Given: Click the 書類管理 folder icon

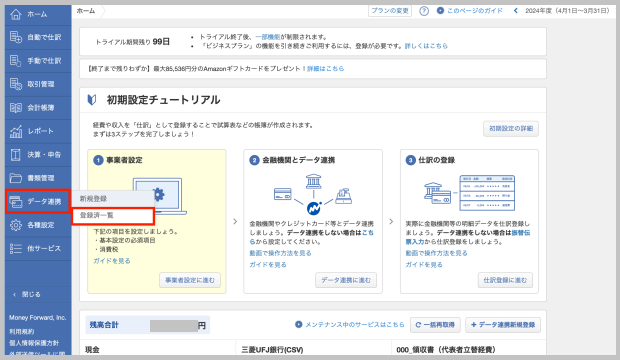Looking at the screenshot, I should coord(15,178).
